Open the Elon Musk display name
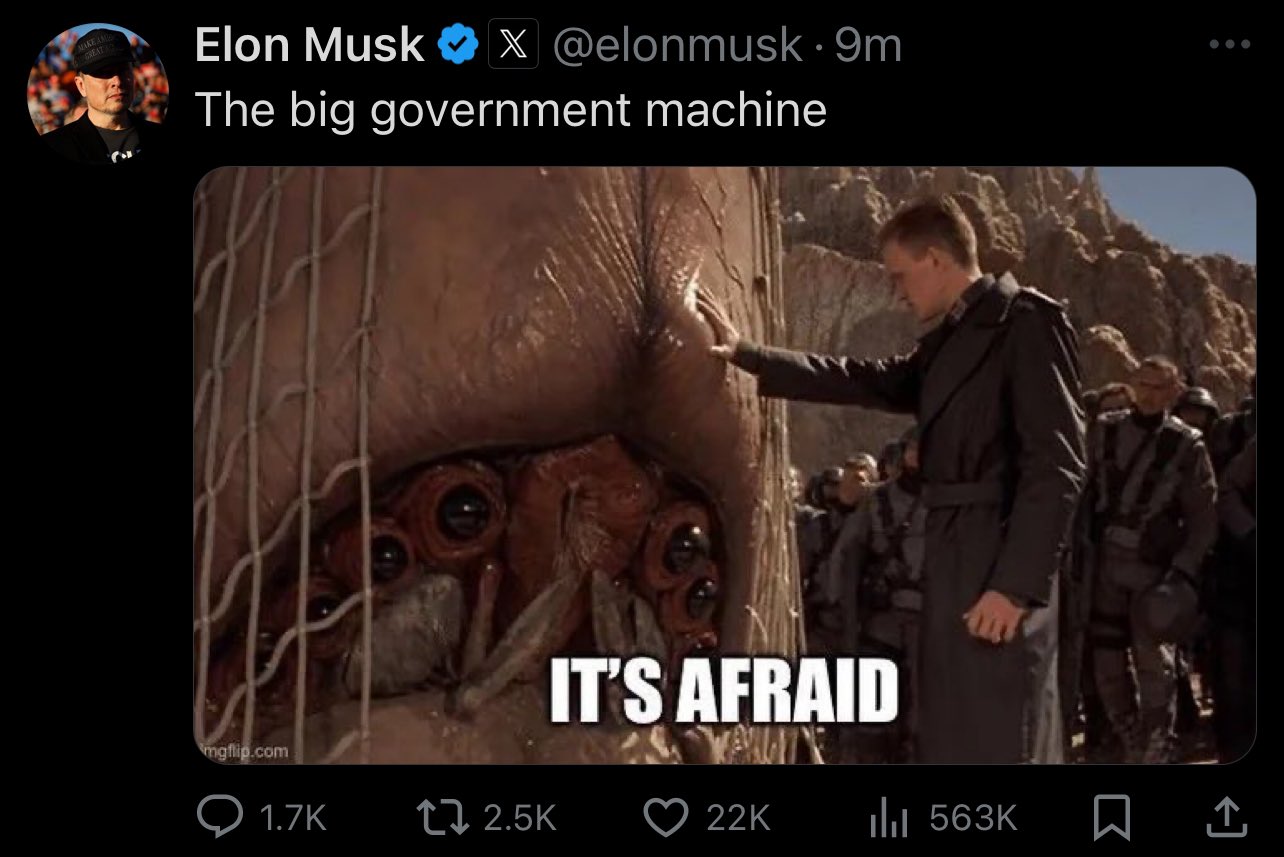This screenshot has height=857, width=1284. tap(310, 46)
